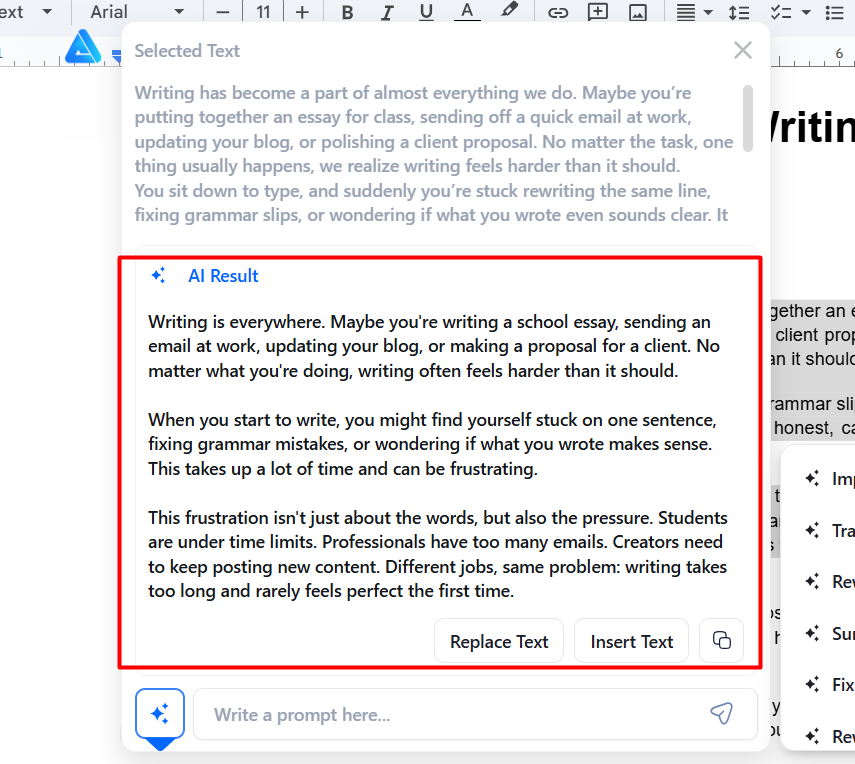The height and width of the screenshot is (764, 855).
Task: Click the Insert Text button
Action: [x=631, y=641]
